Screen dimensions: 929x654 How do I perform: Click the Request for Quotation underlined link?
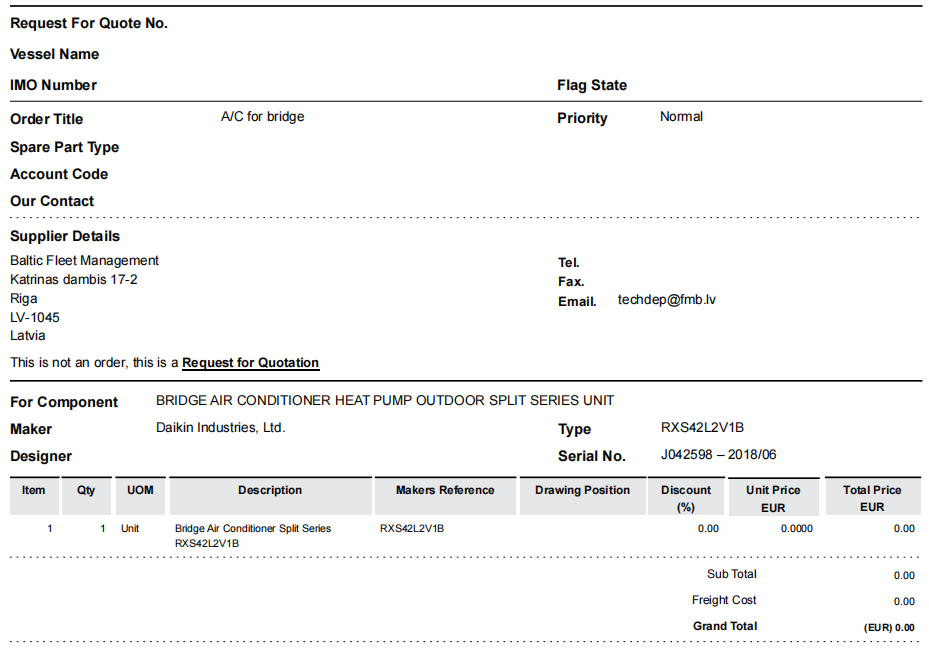[250, 363]
